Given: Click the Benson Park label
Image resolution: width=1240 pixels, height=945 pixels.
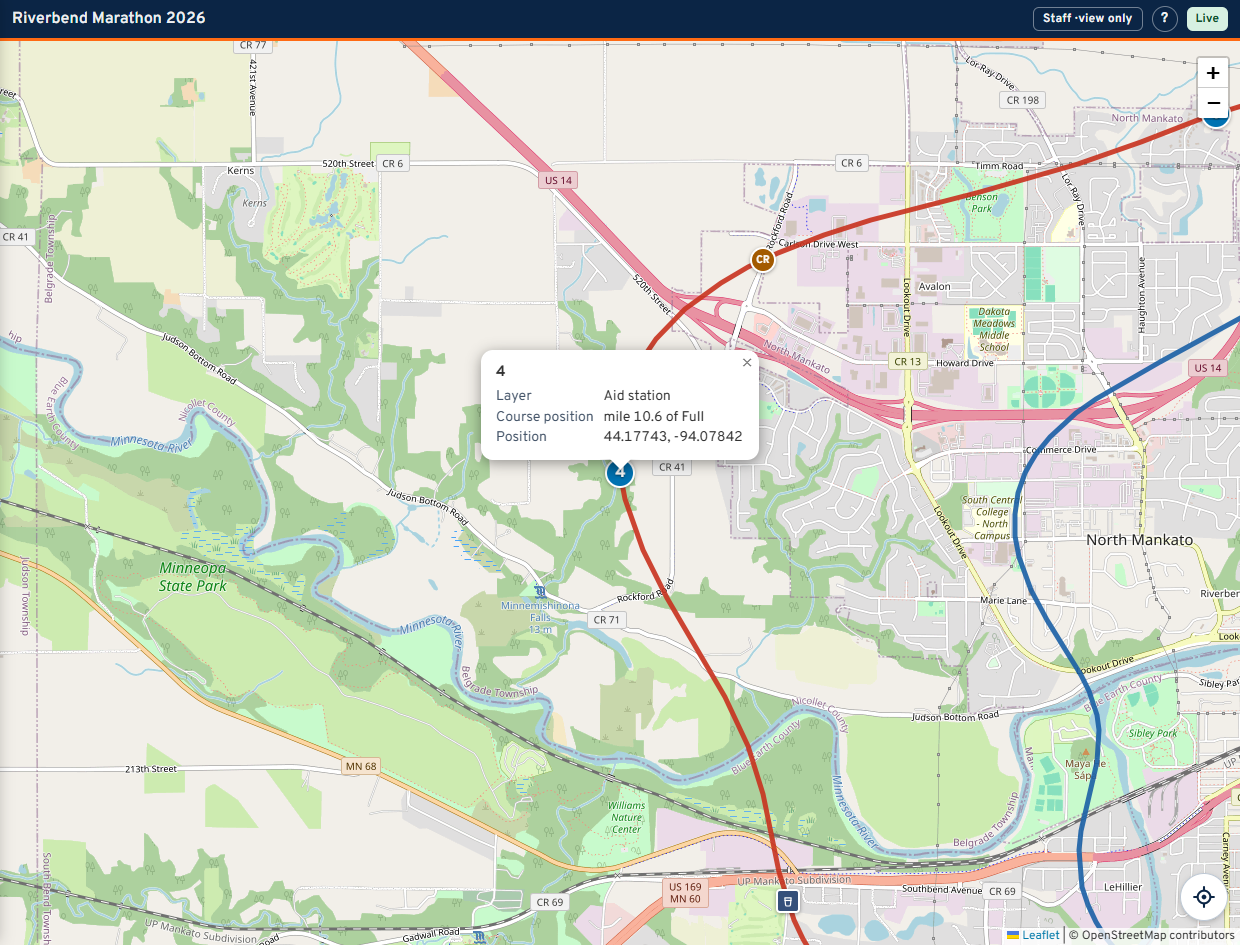Looking at the screenshot, I should pyautogui.click(x=981, y=203).
